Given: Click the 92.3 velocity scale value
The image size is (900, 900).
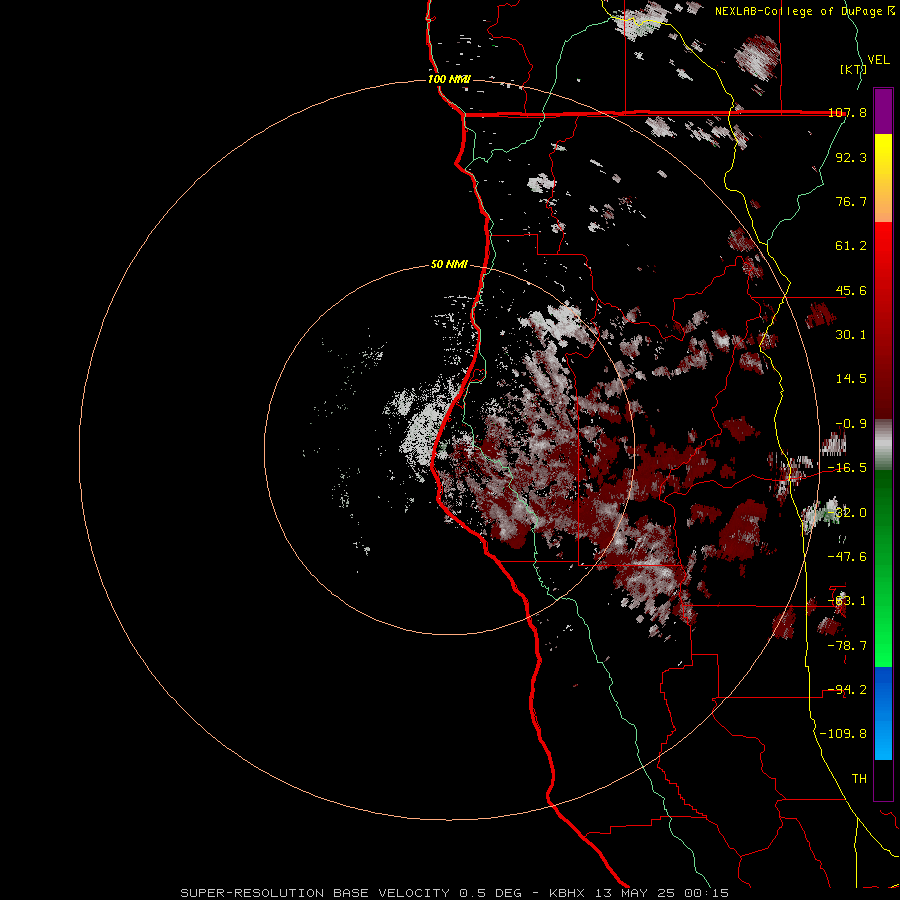Looking at the screenshot, I should (x=851, y=157).
